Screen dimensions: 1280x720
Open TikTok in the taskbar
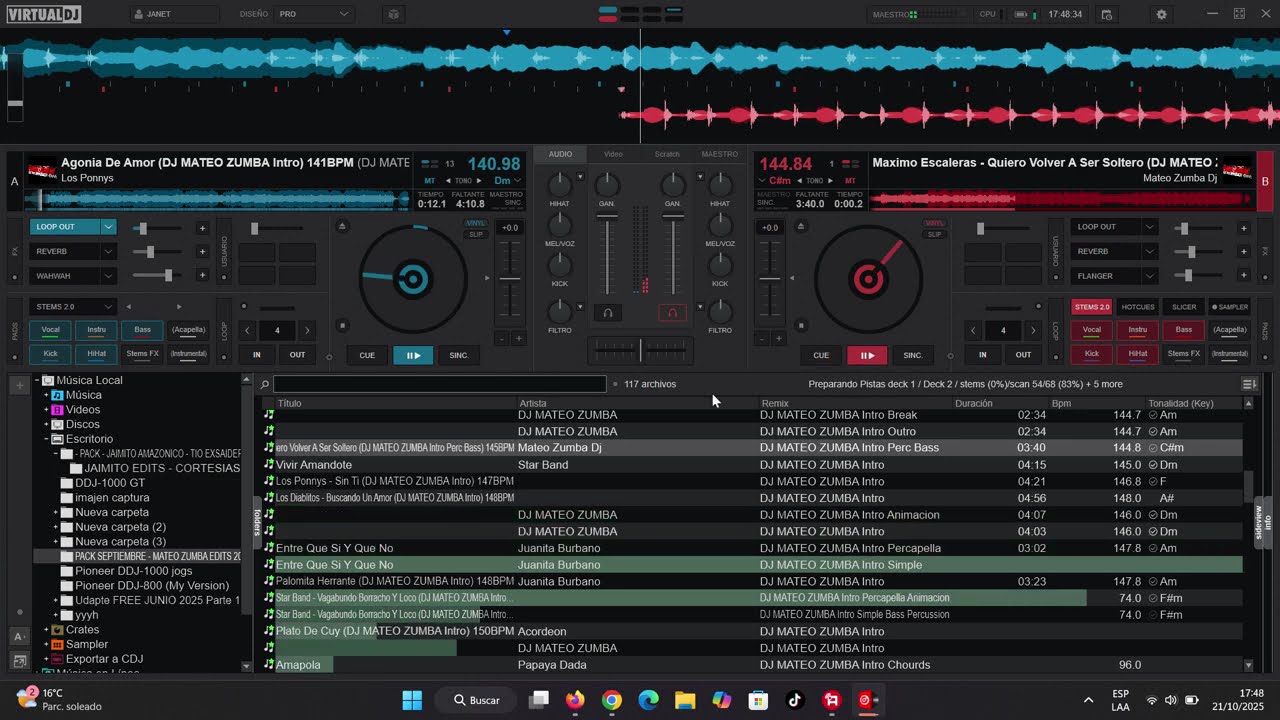tap(795, 700)
